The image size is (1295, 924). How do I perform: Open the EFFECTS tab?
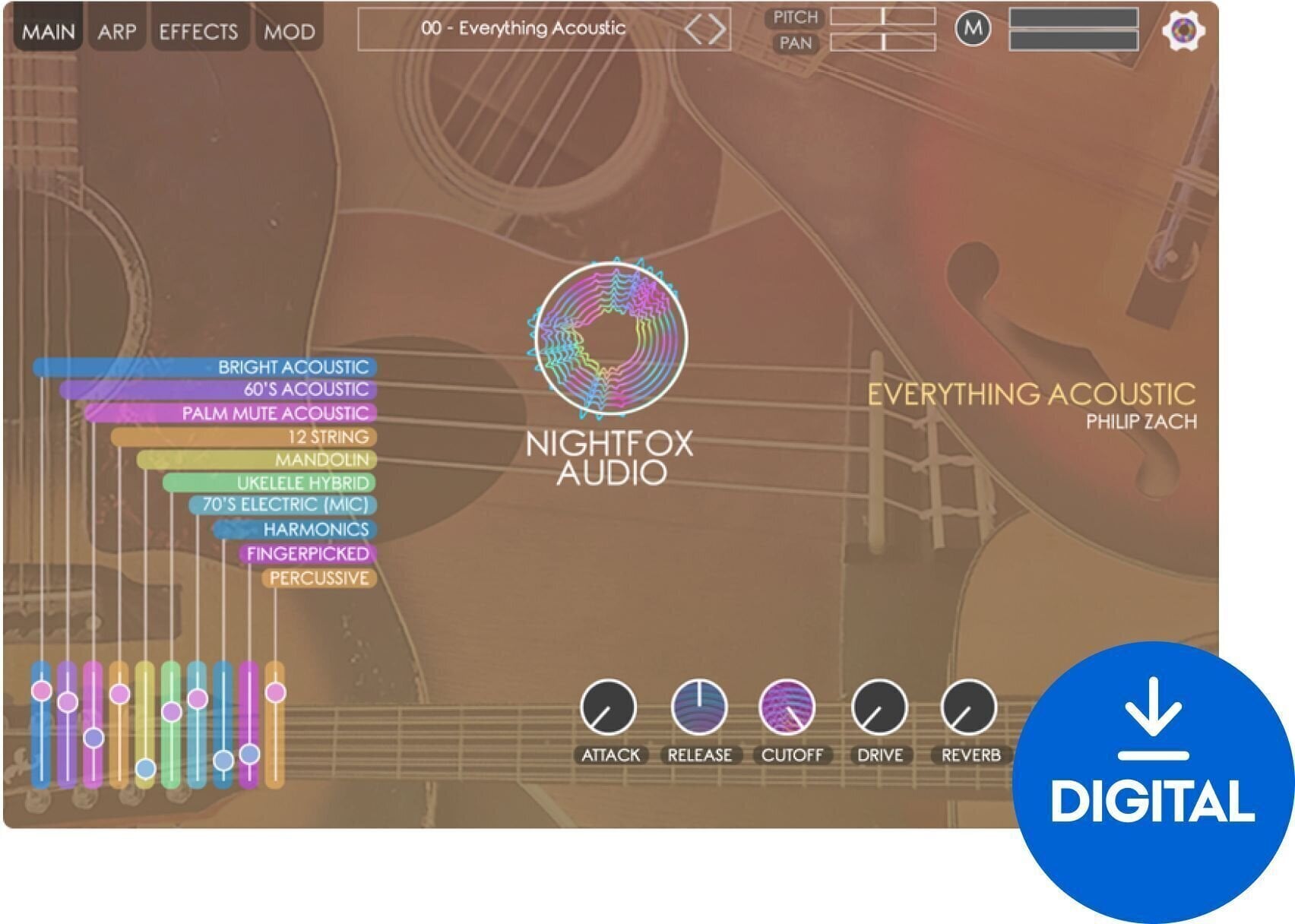click(x=198, y=32)
